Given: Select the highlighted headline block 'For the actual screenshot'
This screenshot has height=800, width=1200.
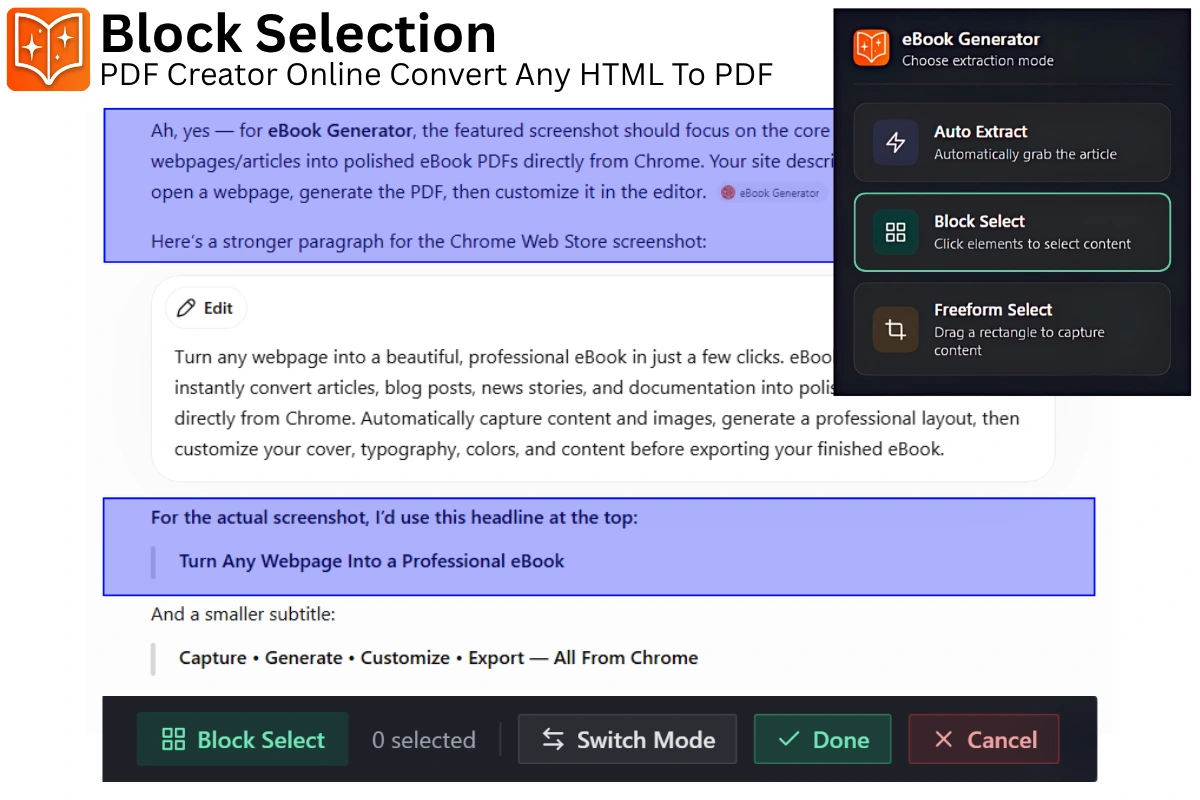Looking at the screenshot, I should click(599, 547).
